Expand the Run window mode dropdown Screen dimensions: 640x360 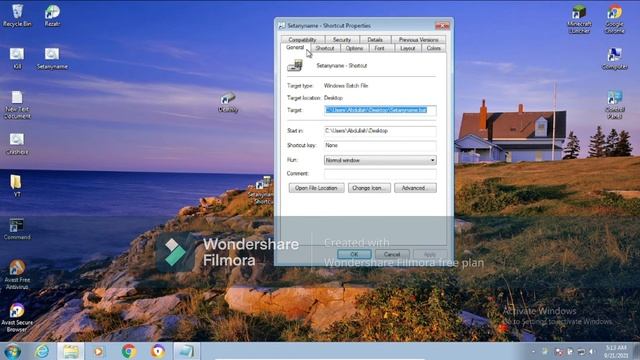(x=380, y=160)
